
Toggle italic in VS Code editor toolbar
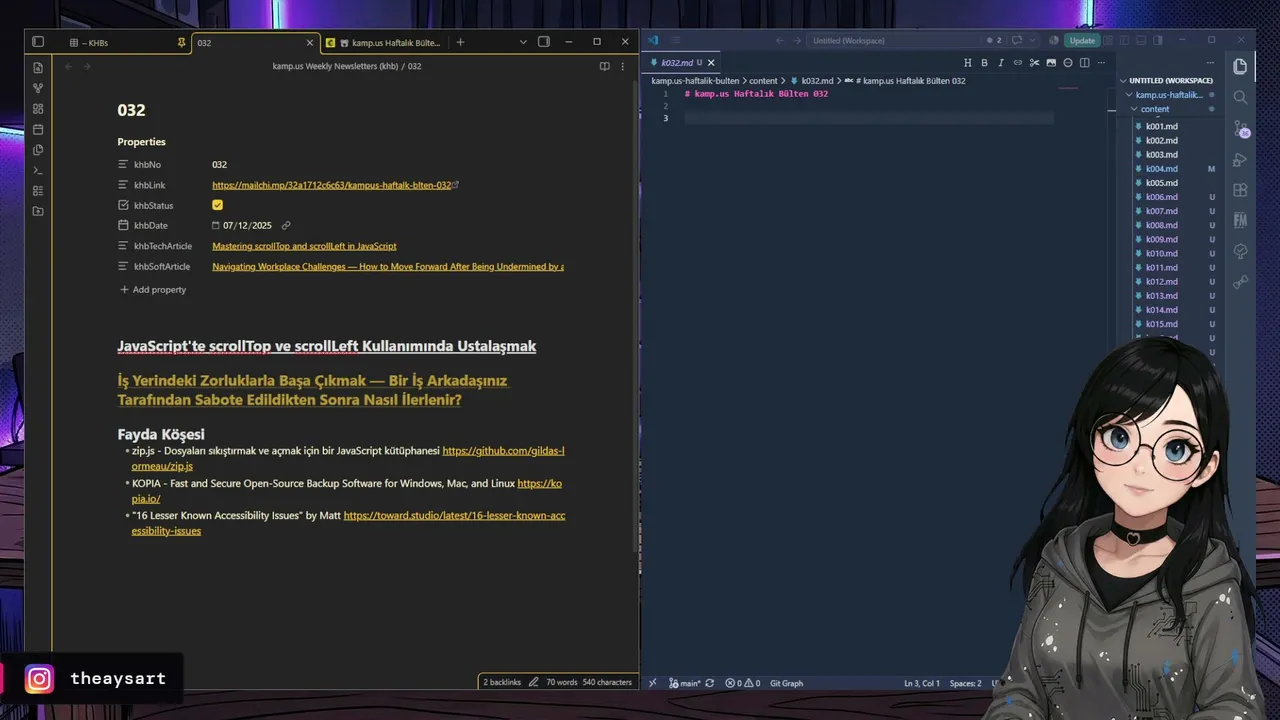pyautogui.click(x=1001, y=63)
